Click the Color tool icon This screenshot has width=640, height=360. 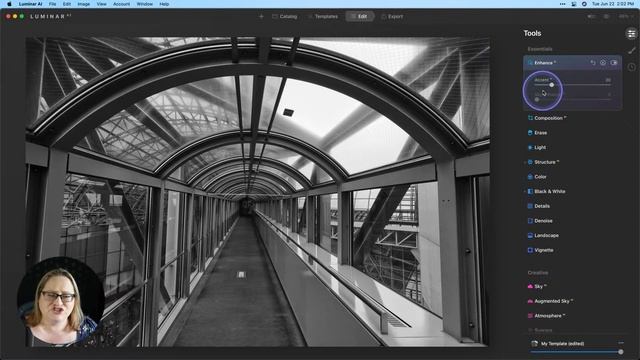[x=530, y=177]
